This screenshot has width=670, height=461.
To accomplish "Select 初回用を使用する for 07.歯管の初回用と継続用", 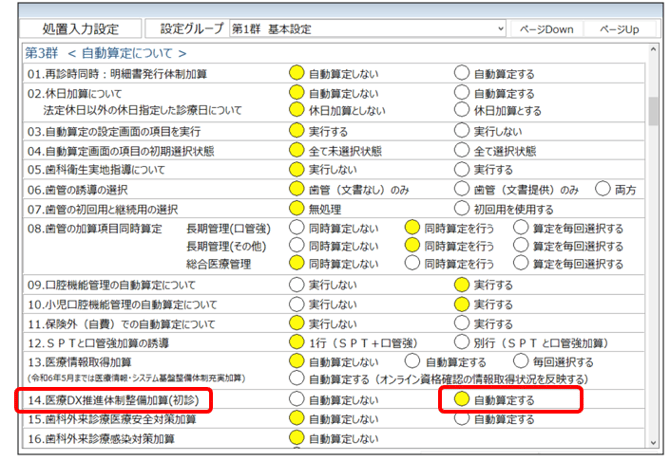I will 461,208.
